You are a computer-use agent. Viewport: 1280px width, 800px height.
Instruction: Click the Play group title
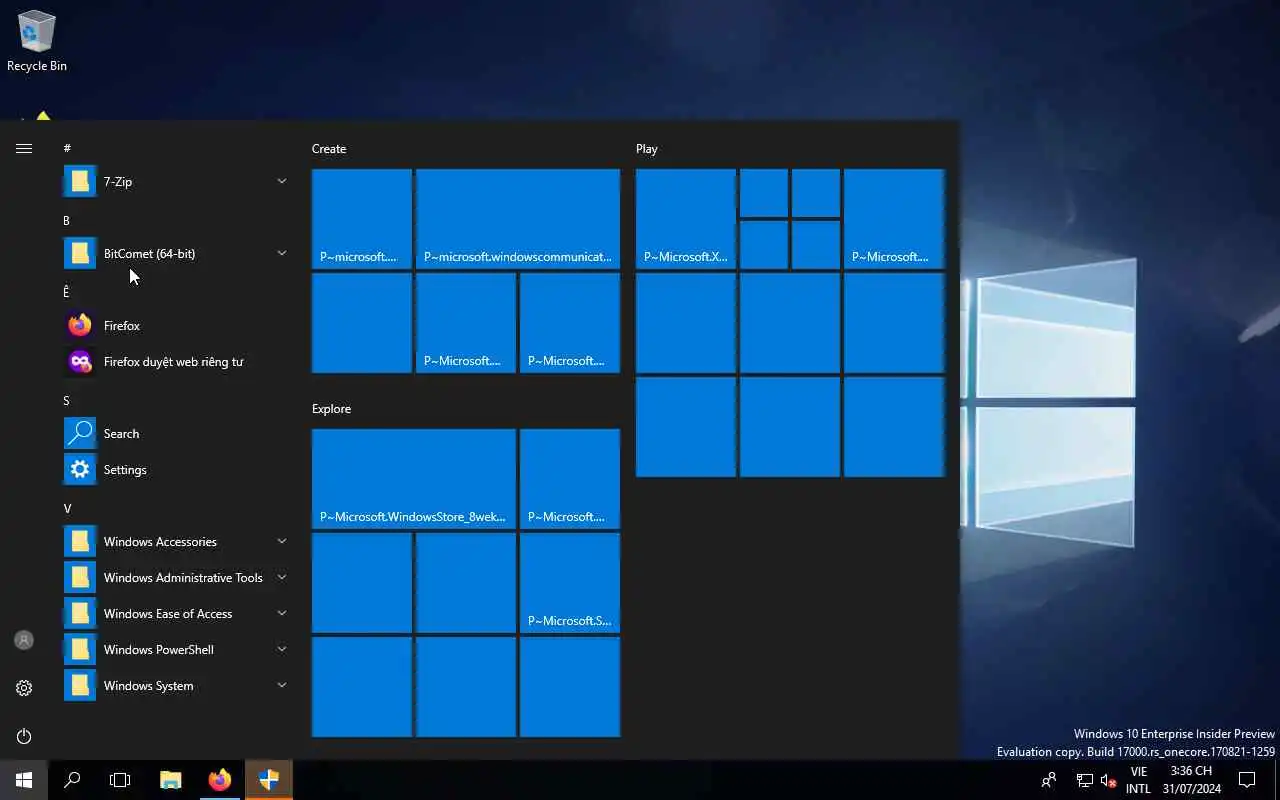click(x=647, y=149)
